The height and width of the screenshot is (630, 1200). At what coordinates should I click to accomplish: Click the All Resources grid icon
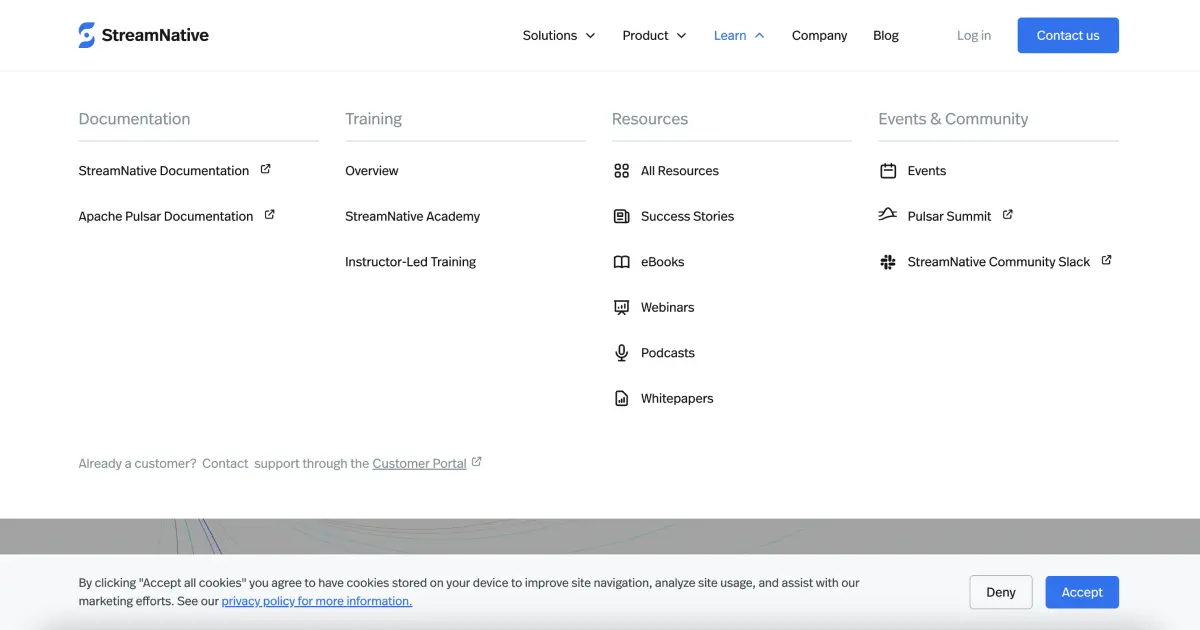(x=621, y=171)
